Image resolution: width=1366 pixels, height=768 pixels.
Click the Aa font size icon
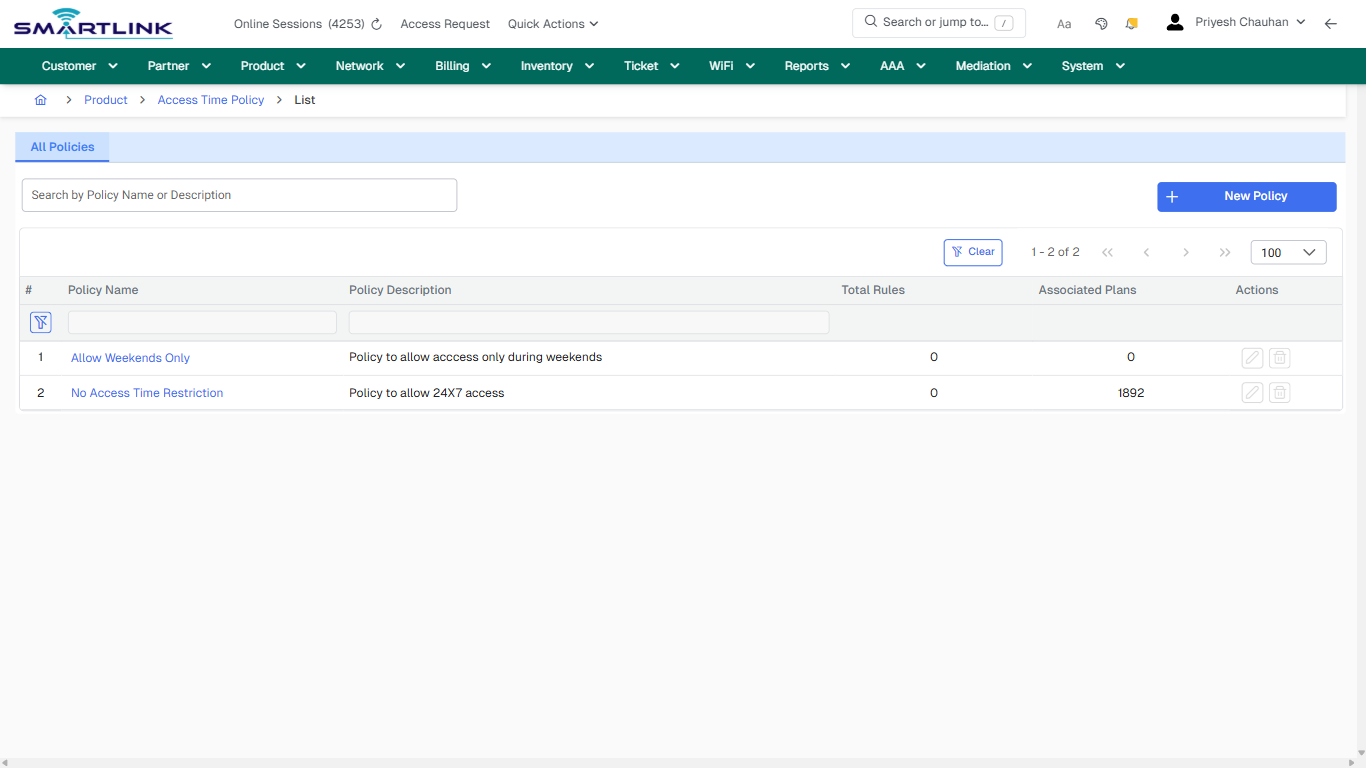(1064, 23)
